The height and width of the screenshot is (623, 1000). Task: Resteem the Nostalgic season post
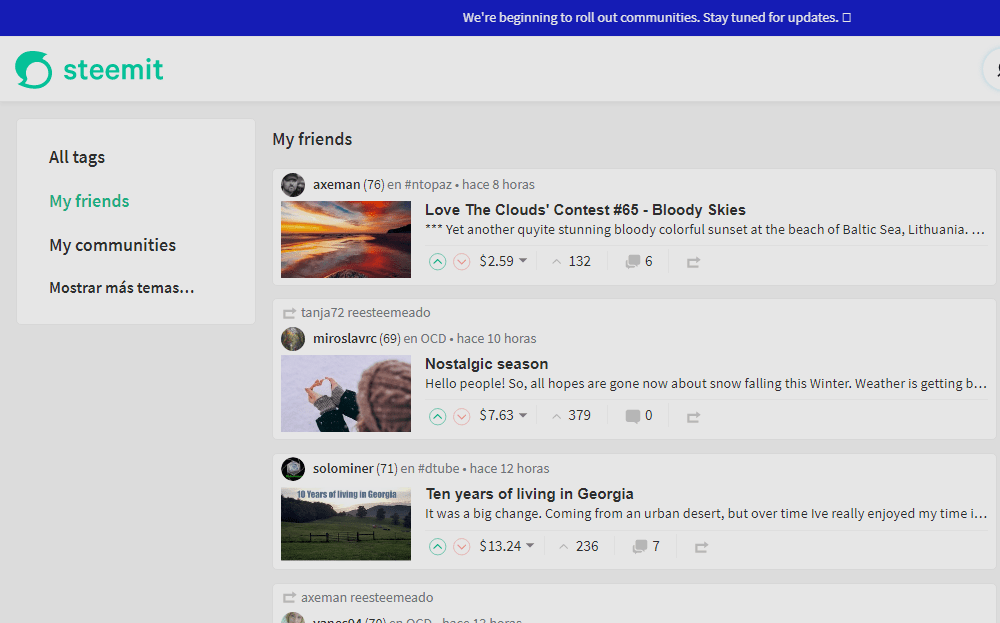click(x=693, y=417)
